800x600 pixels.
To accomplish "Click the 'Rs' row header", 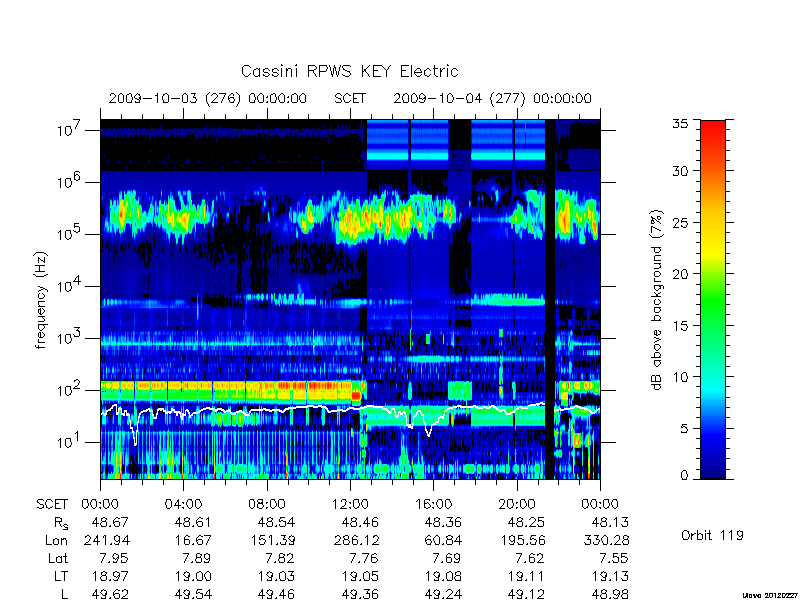I will click(60, 523).
